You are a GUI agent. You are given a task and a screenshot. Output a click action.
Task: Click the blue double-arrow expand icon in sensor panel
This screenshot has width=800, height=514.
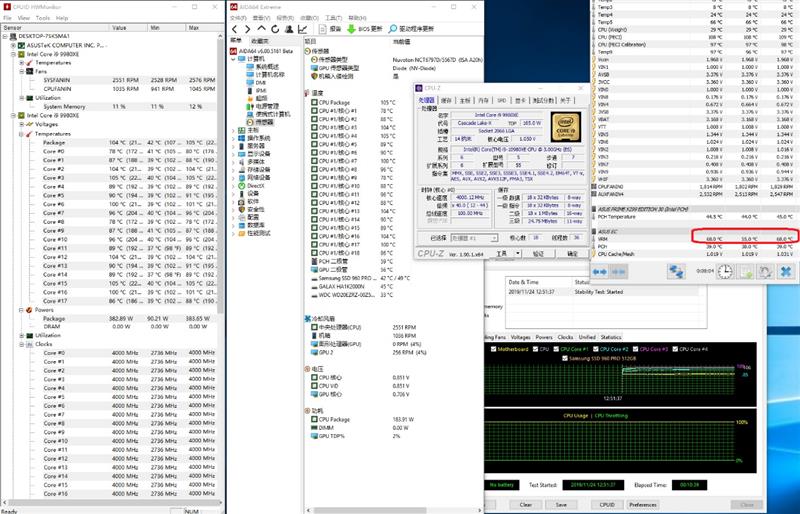(600, 272)
